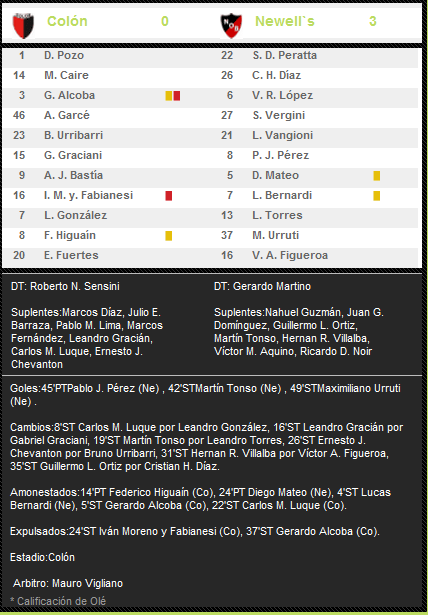Select player M. Urruti
428x615 pixels.
[275, 235]
